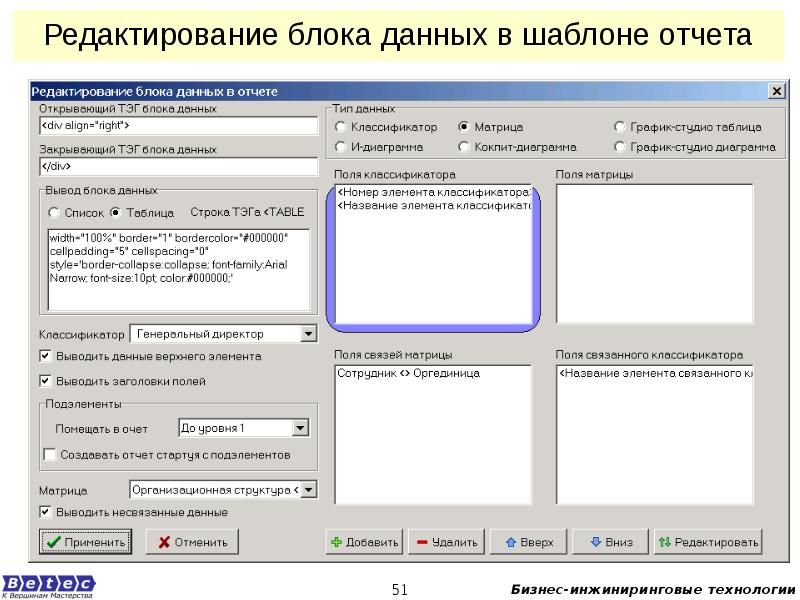The image size is (800, 600).
Task: Click the red minus Delete icon
Action: point(422,542)
